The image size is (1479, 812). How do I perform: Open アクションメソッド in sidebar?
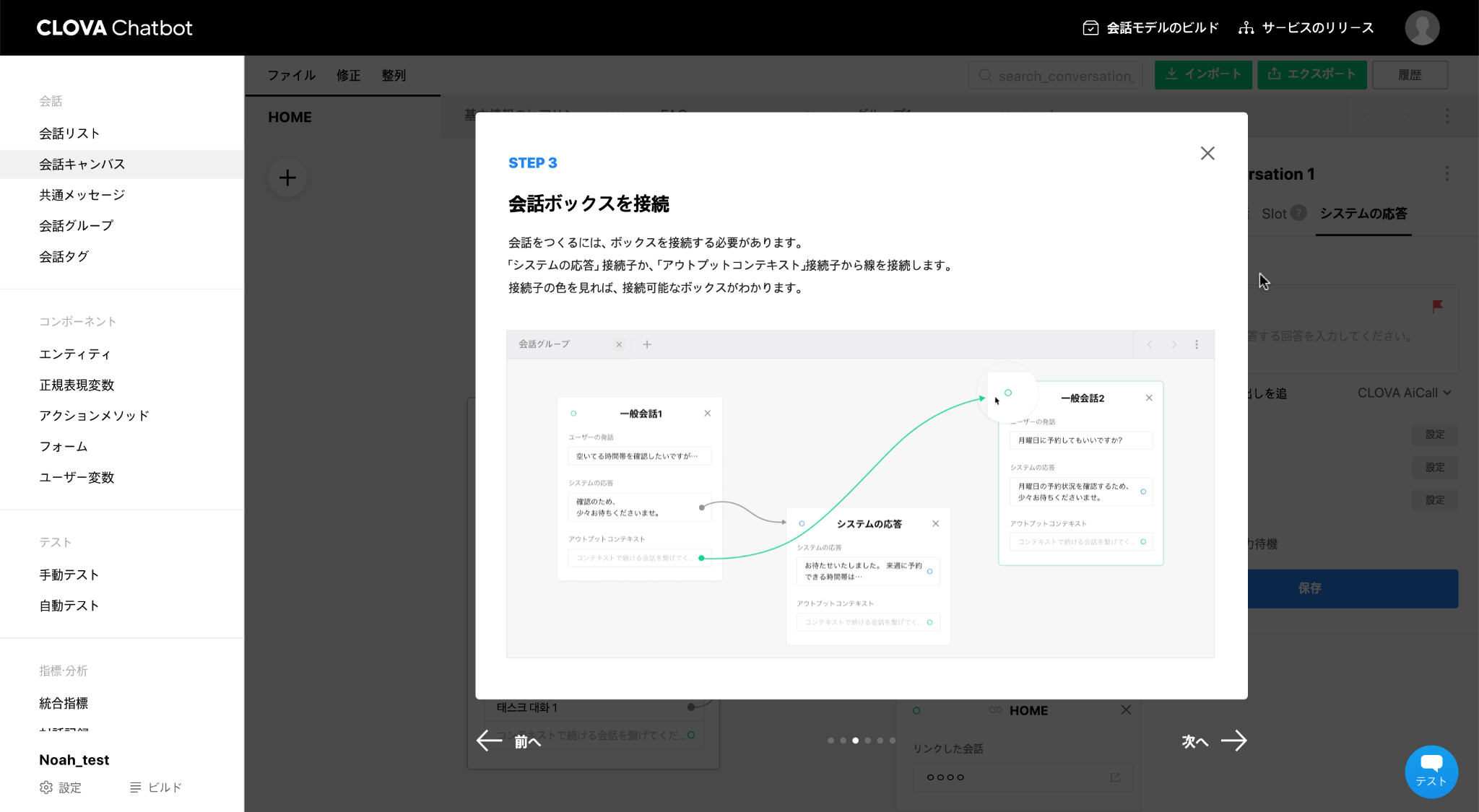(x=95, y=416)
